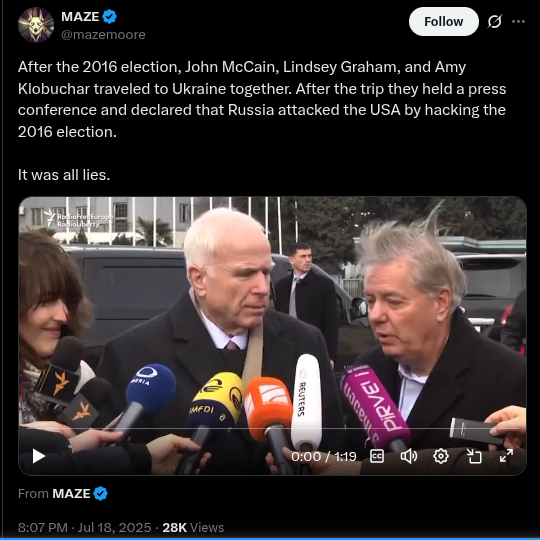Click the MAZE display name

pyautogui.click(x=80, y=17)
